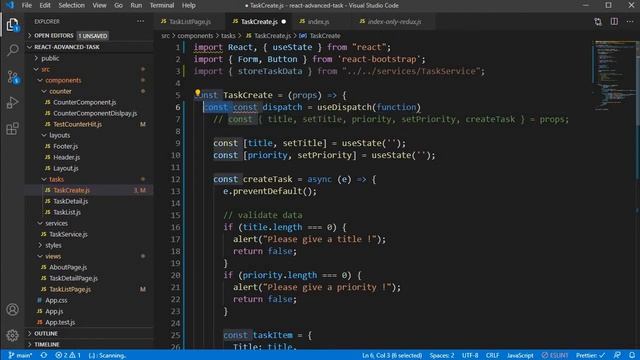Click the Open Changes icon in editor toolbar
Image resolution: width=640 pixels, height=360 pixels.
tap(598, 22)
